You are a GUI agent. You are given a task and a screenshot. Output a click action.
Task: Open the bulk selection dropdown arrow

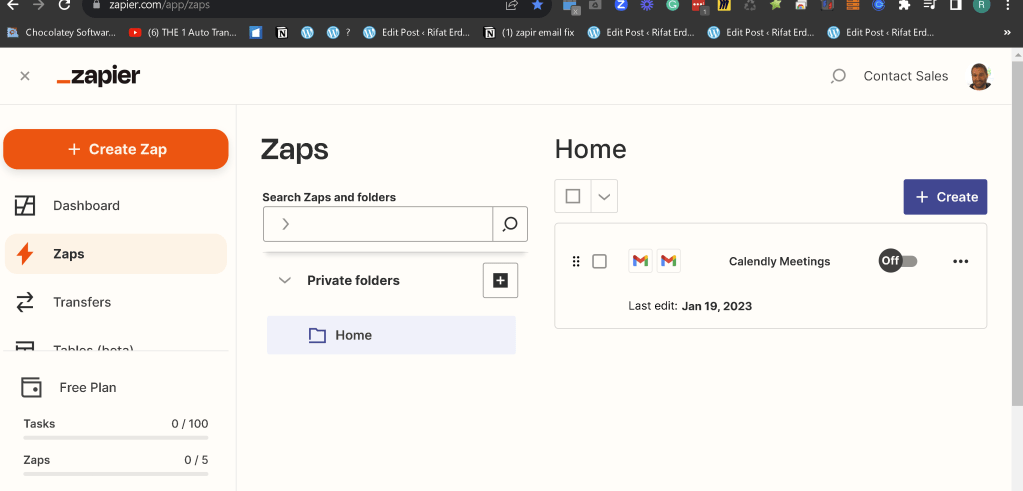point(604,196)
